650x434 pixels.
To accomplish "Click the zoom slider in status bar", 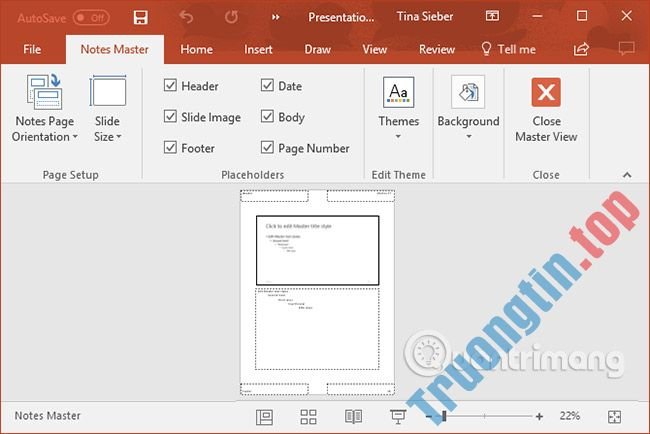I will coord(483,416).
